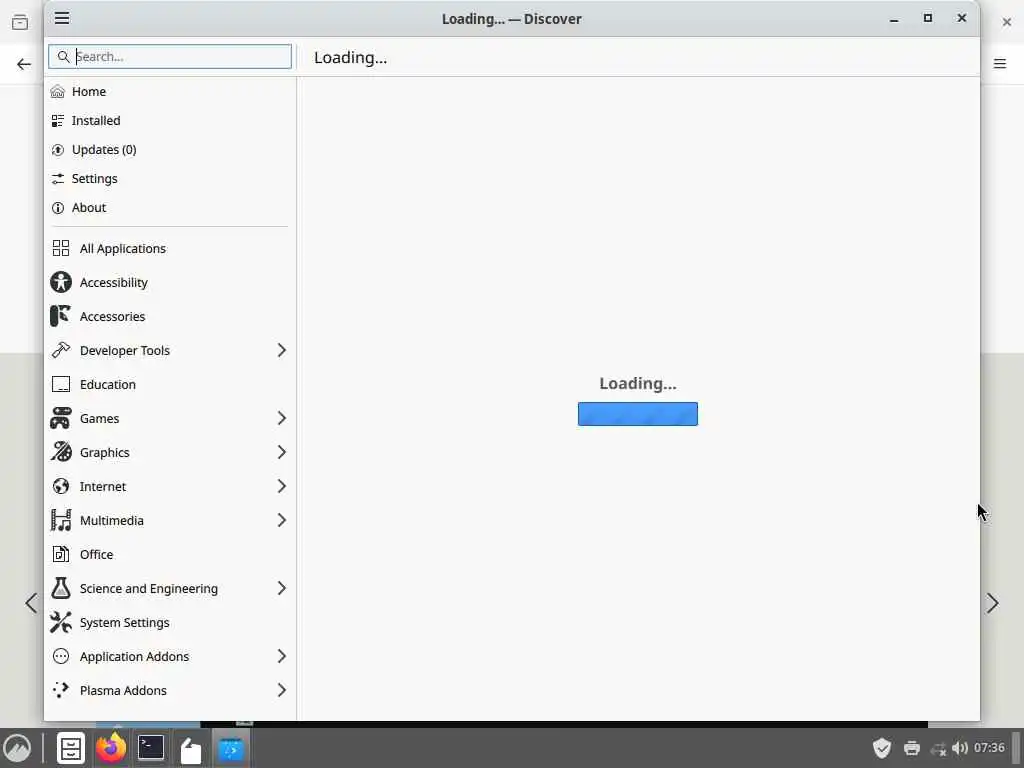Open the volume tray icon

[959, 748]
